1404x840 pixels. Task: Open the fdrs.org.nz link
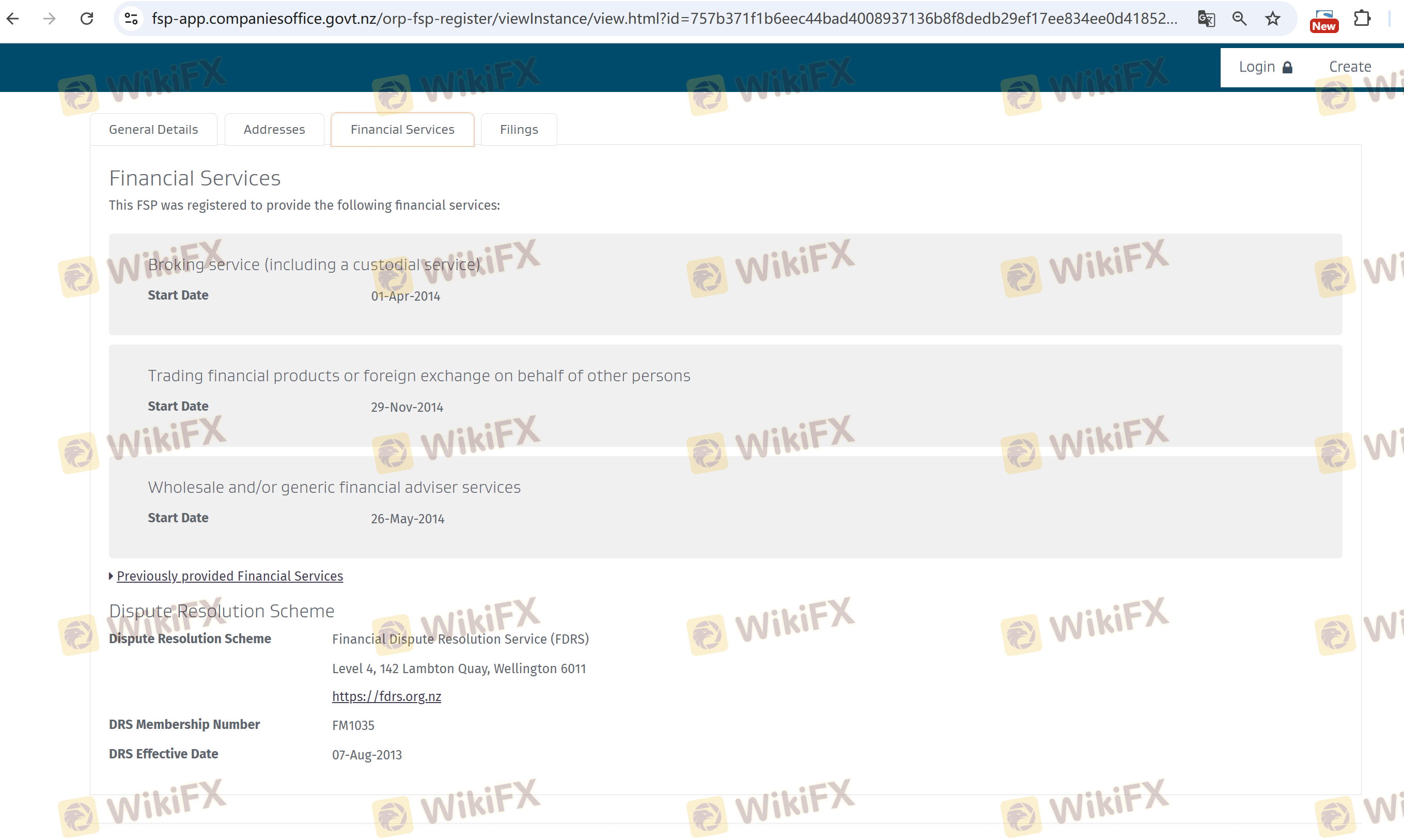386,697
